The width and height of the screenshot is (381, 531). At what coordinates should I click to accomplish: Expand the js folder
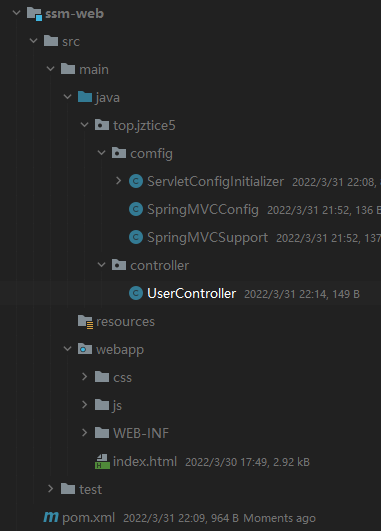[x=85, y=405]
